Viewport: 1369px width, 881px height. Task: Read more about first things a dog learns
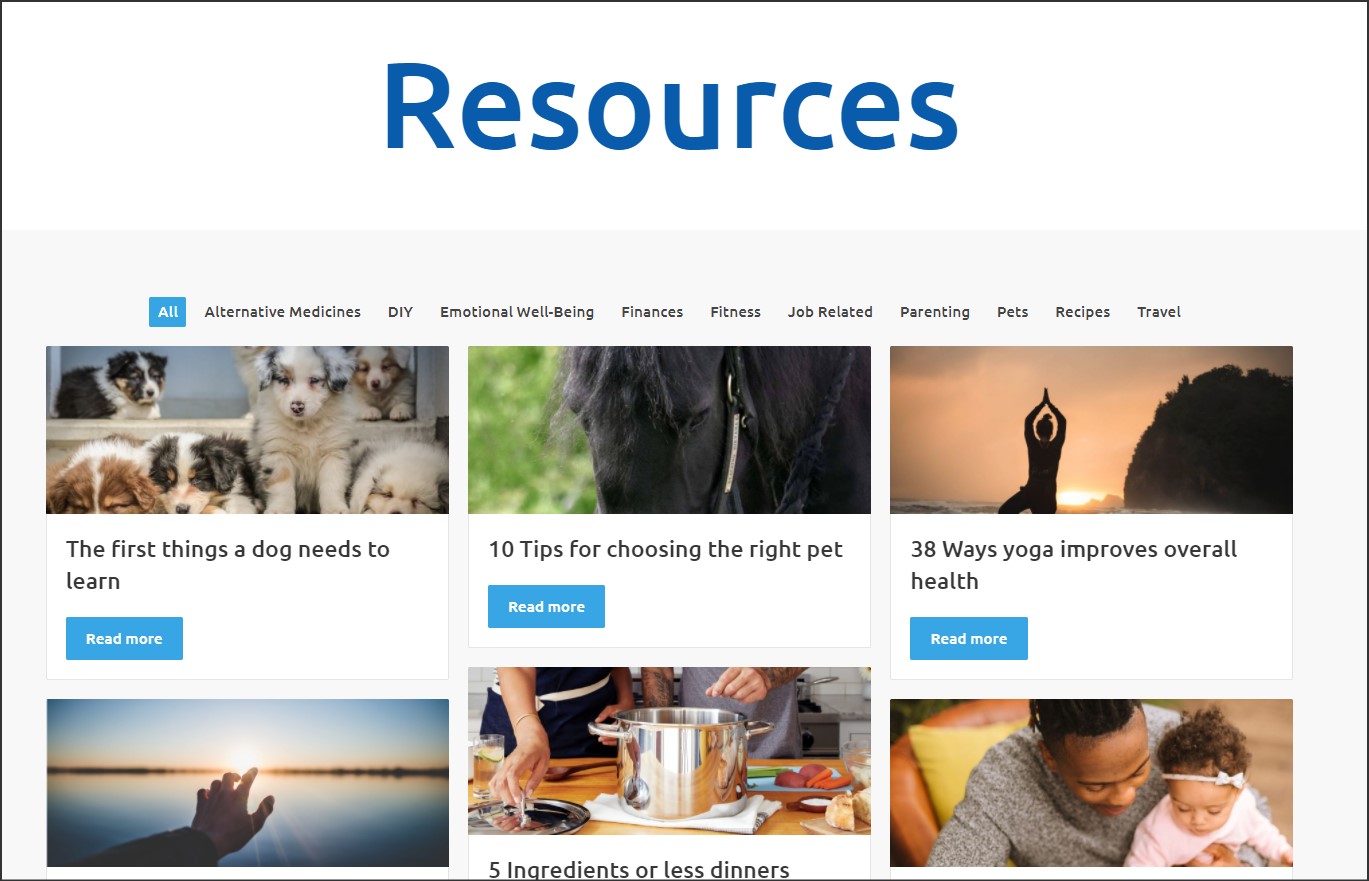click(124, 638)
